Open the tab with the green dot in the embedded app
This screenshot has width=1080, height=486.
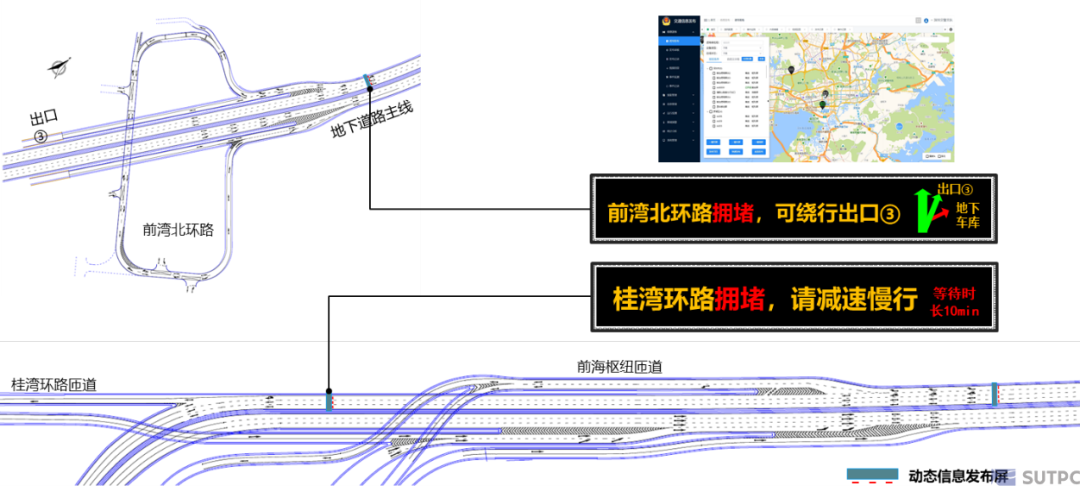click(x=712, y=30)
